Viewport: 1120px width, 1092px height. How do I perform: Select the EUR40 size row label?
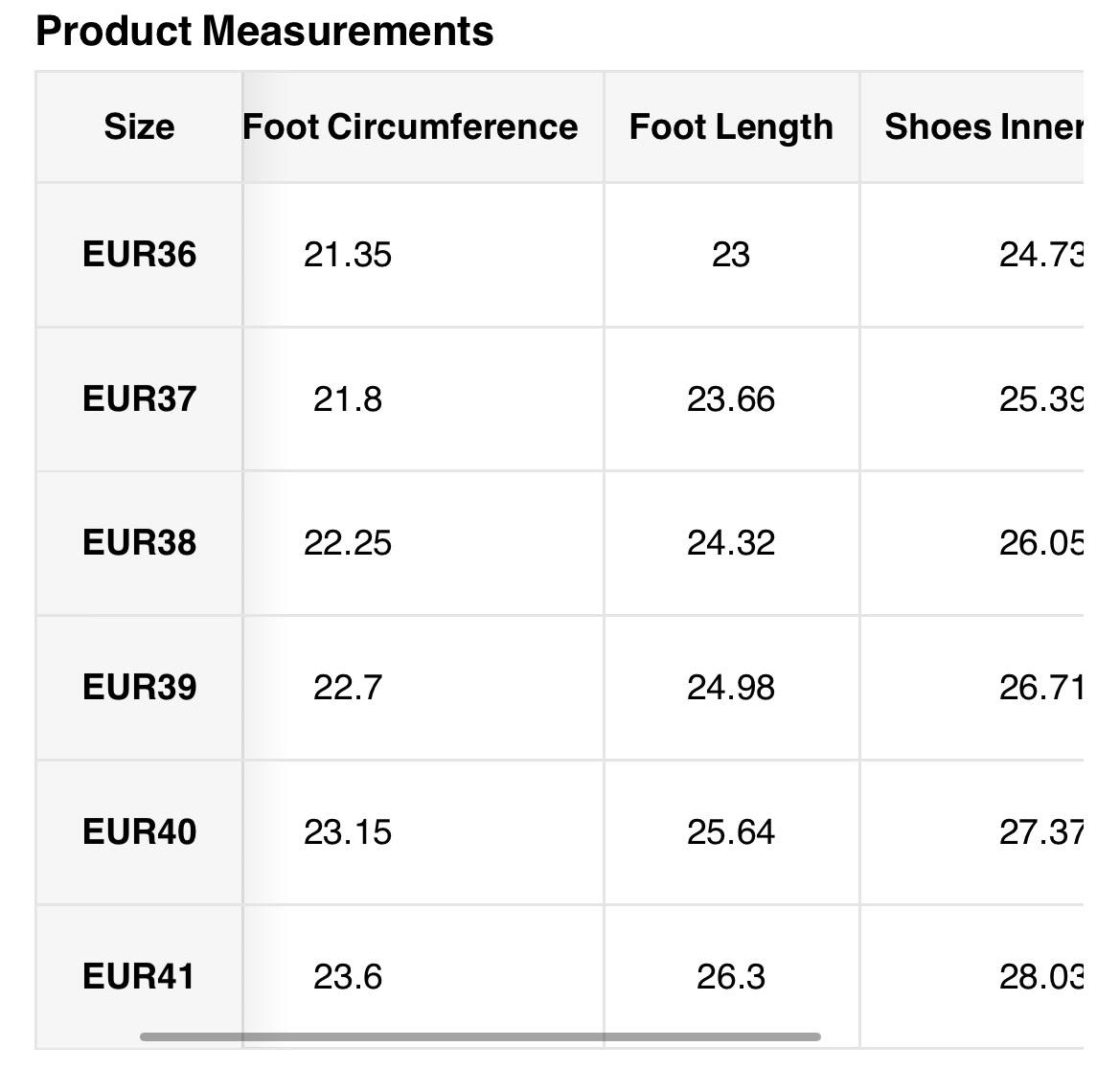(x=139, y=831)
